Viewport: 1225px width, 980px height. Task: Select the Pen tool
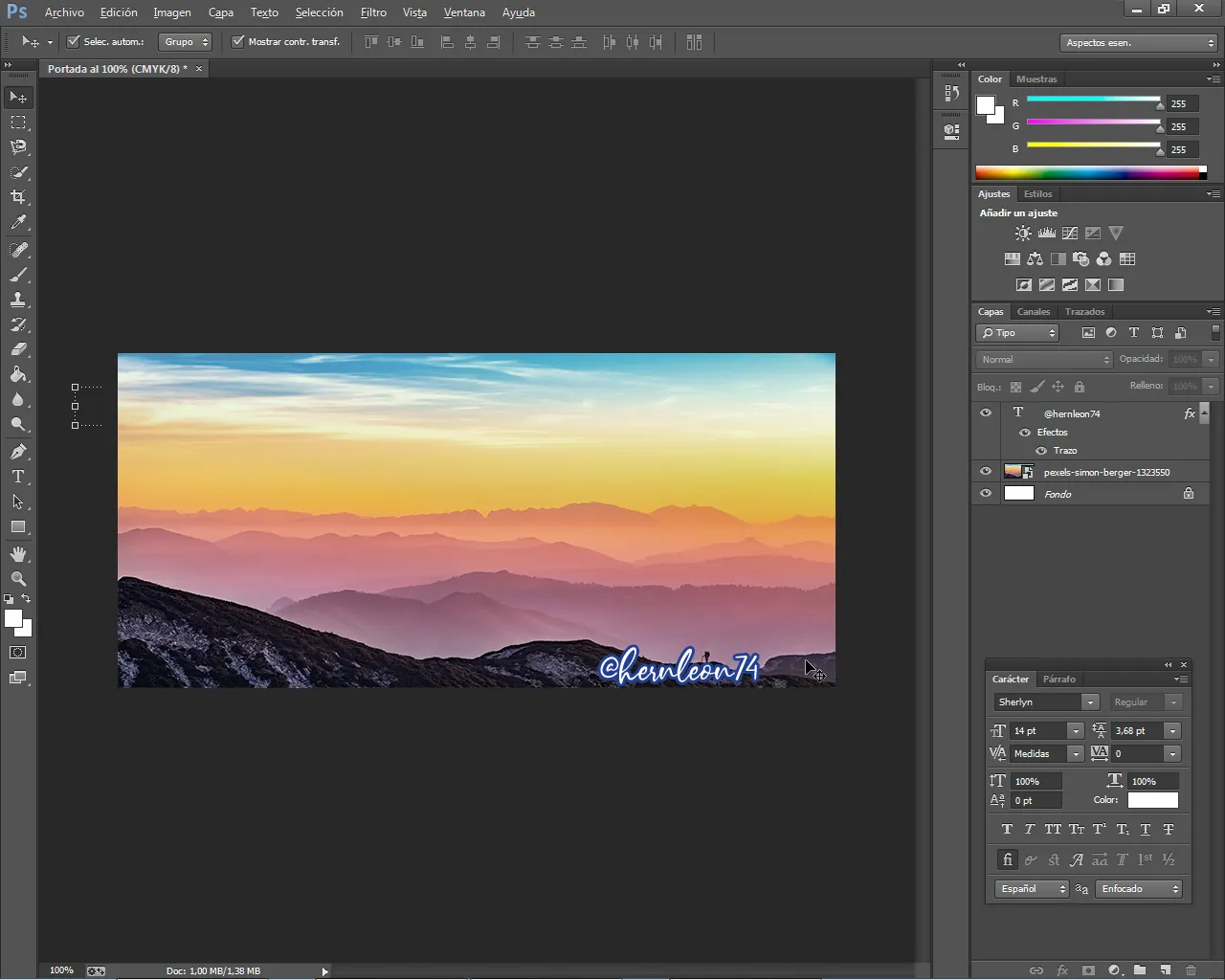coord(18,452)
